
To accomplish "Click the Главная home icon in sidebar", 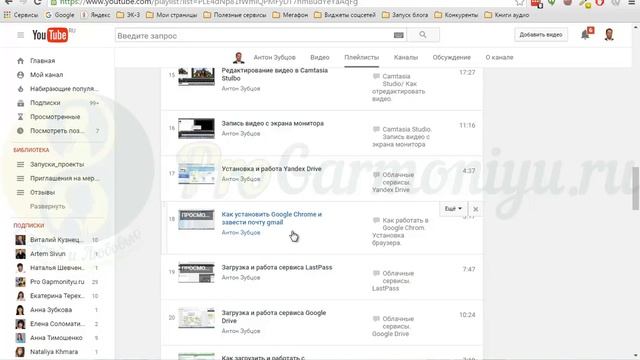I will point(20,61).
